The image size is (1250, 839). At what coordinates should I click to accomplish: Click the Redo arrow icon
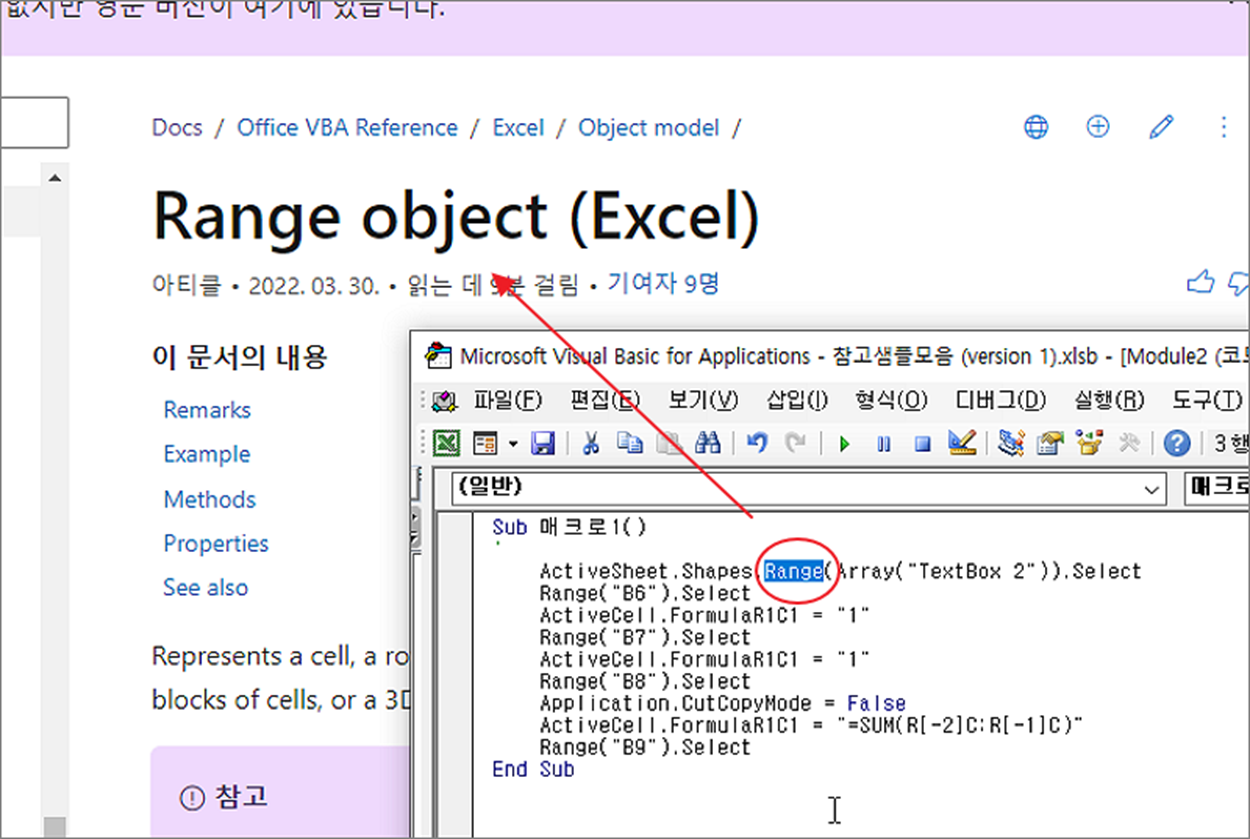pyautogui.click(x=796, y=443)
